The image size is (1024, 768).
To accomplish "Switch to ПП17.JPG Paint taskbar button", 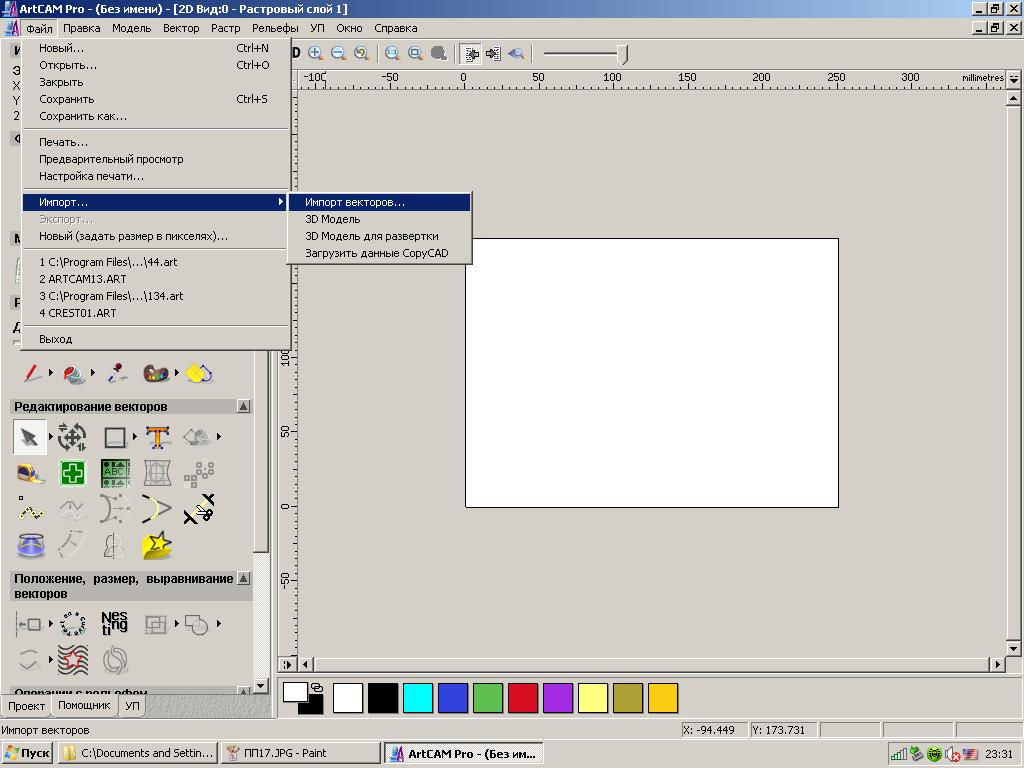I will (x=300, y=753).
